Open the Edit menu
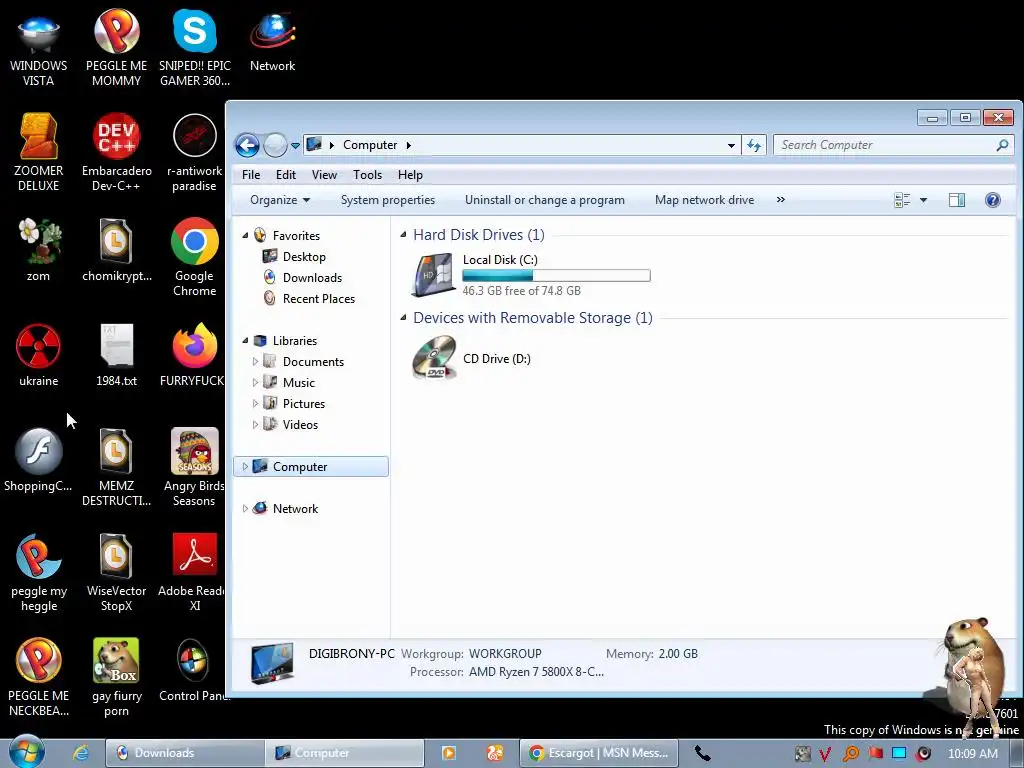1024x768 pixels. click(285, 174)
